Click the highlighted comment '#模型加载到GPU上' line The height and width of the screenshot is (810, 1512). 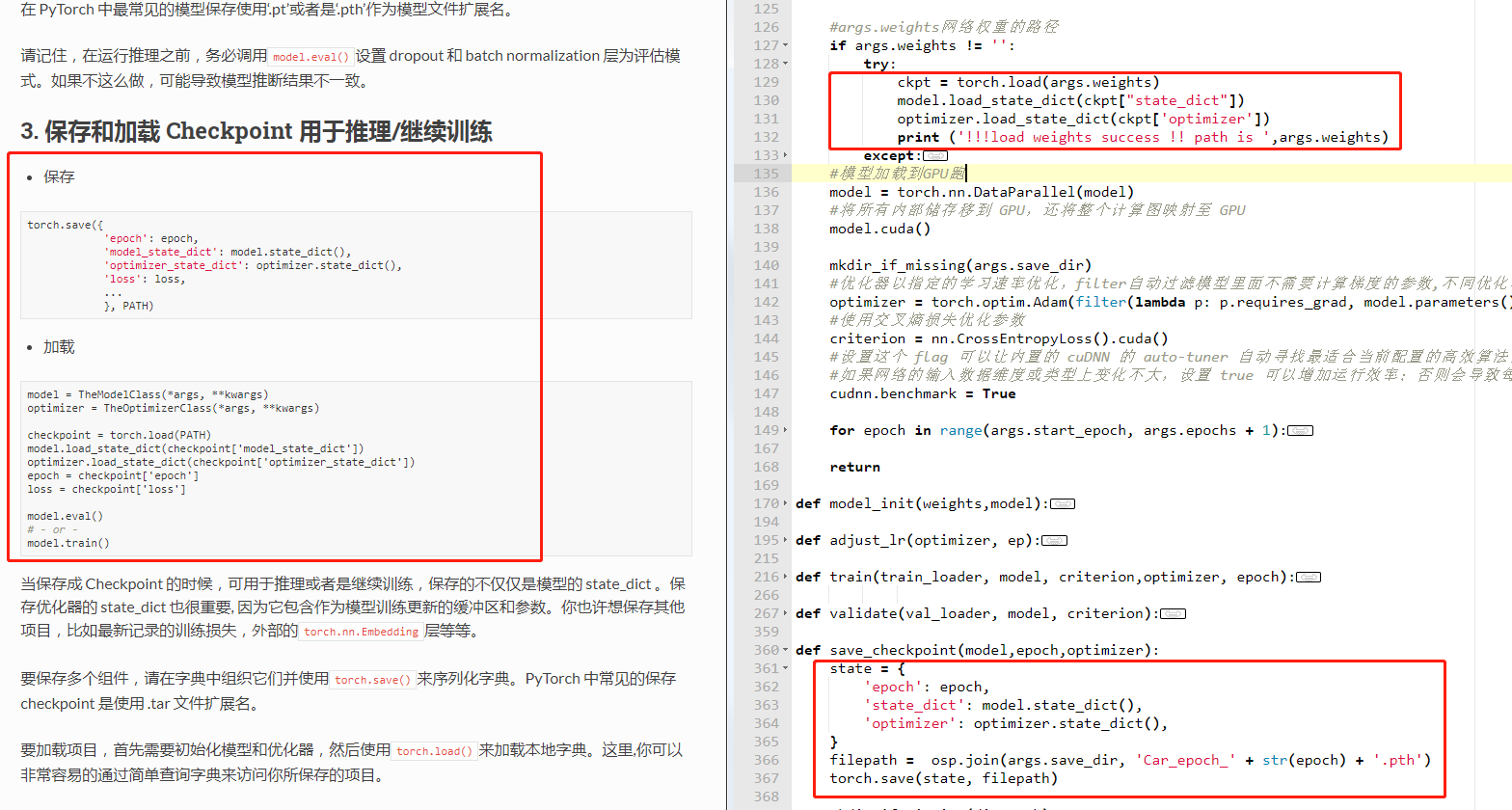point(897,174)
